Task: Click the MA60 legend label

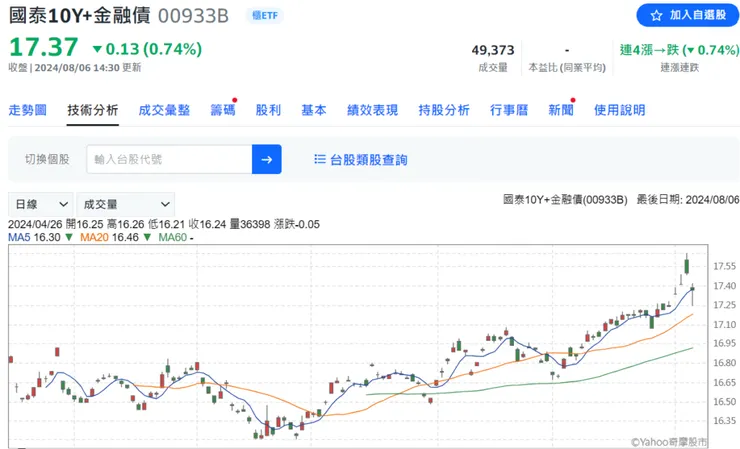Action: pyautogui.click(x=173, y=237)
